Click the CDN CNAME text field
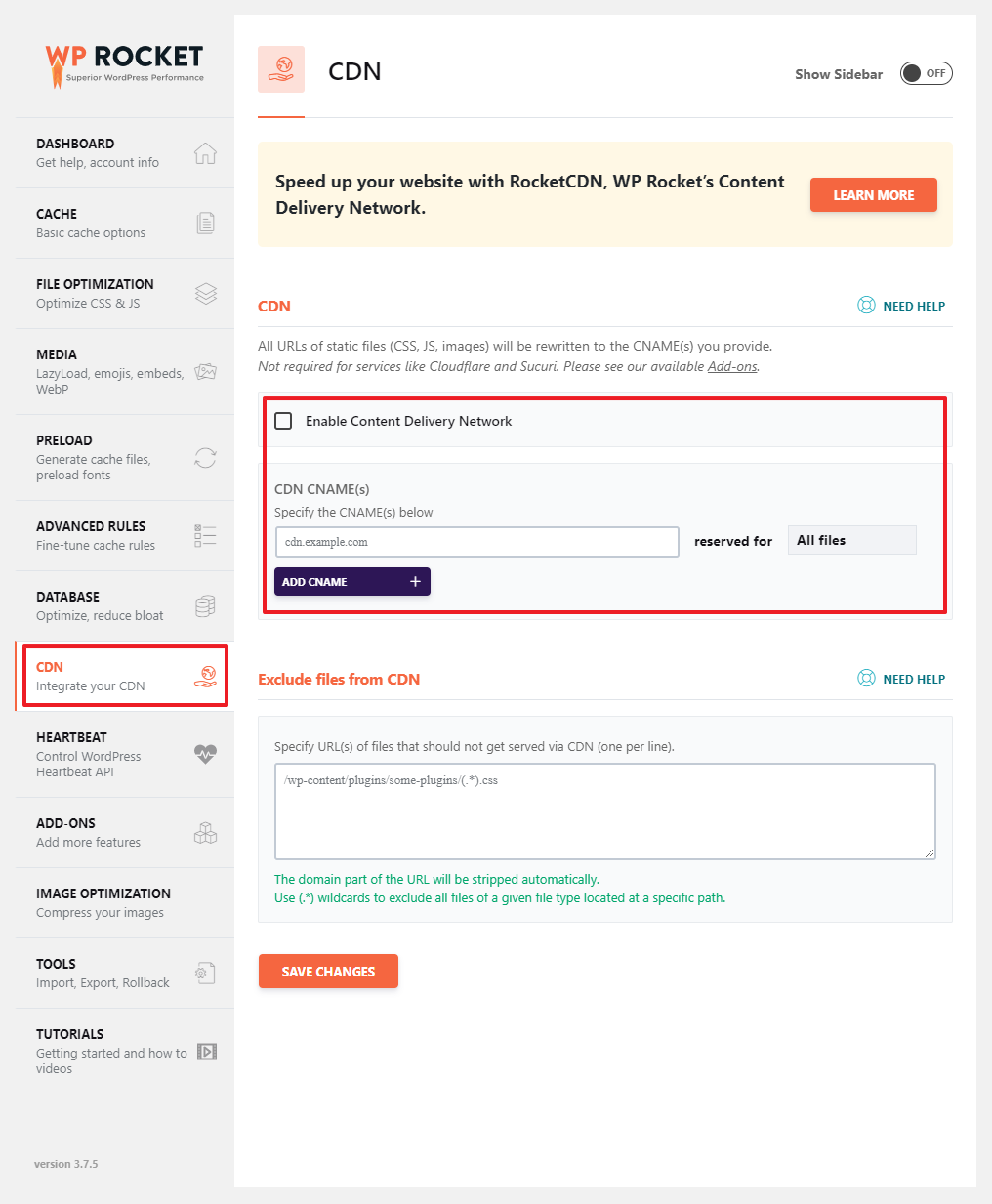This screenshot has height=1204, width=992. pyautogui.click(x=476, y=542)
